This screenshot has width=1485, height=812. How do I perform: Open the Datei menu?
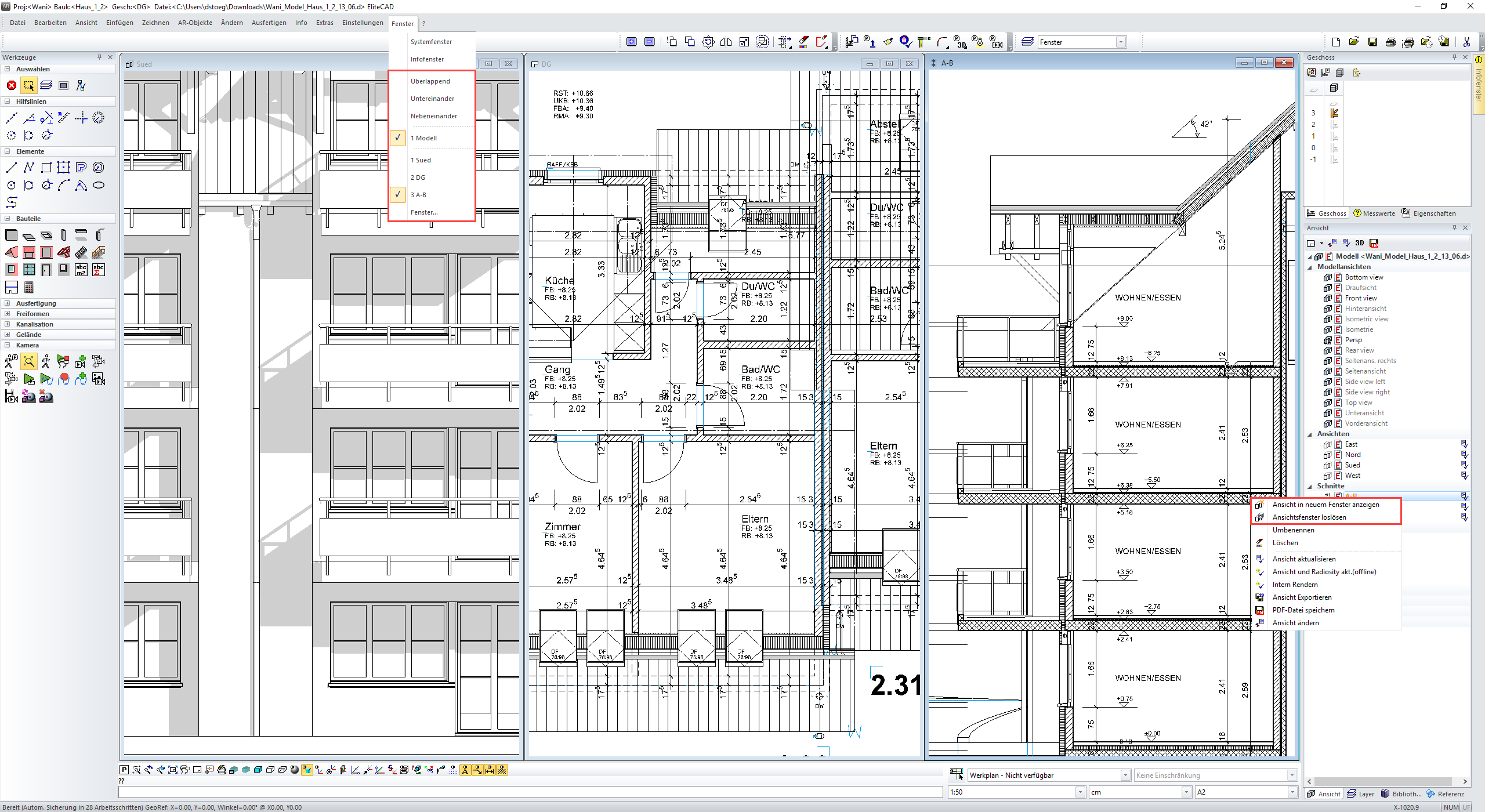click(x=17, y=23)
